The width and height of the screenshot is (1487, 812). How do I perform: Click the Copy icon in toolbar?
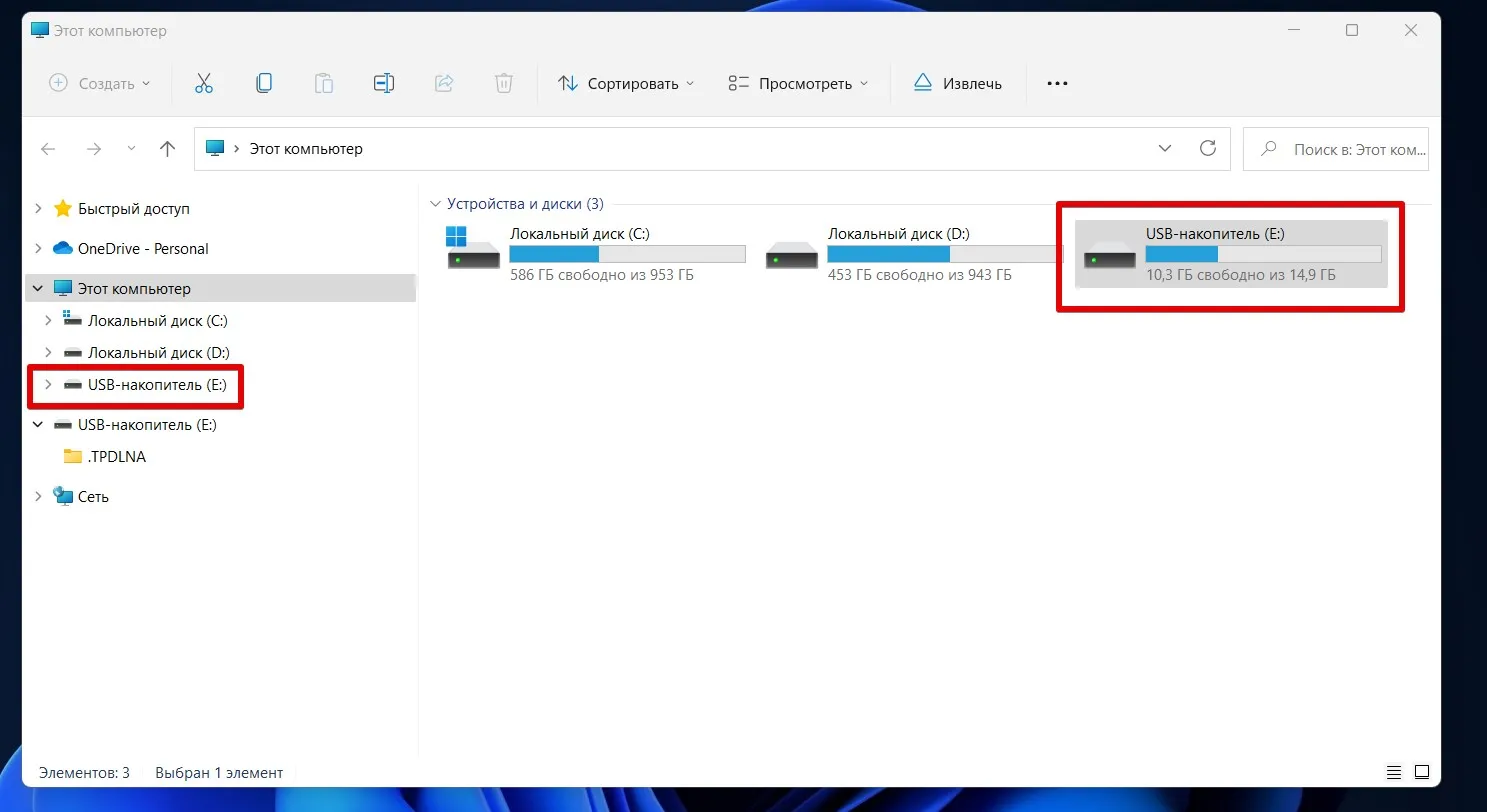click(x=264, y=83)
